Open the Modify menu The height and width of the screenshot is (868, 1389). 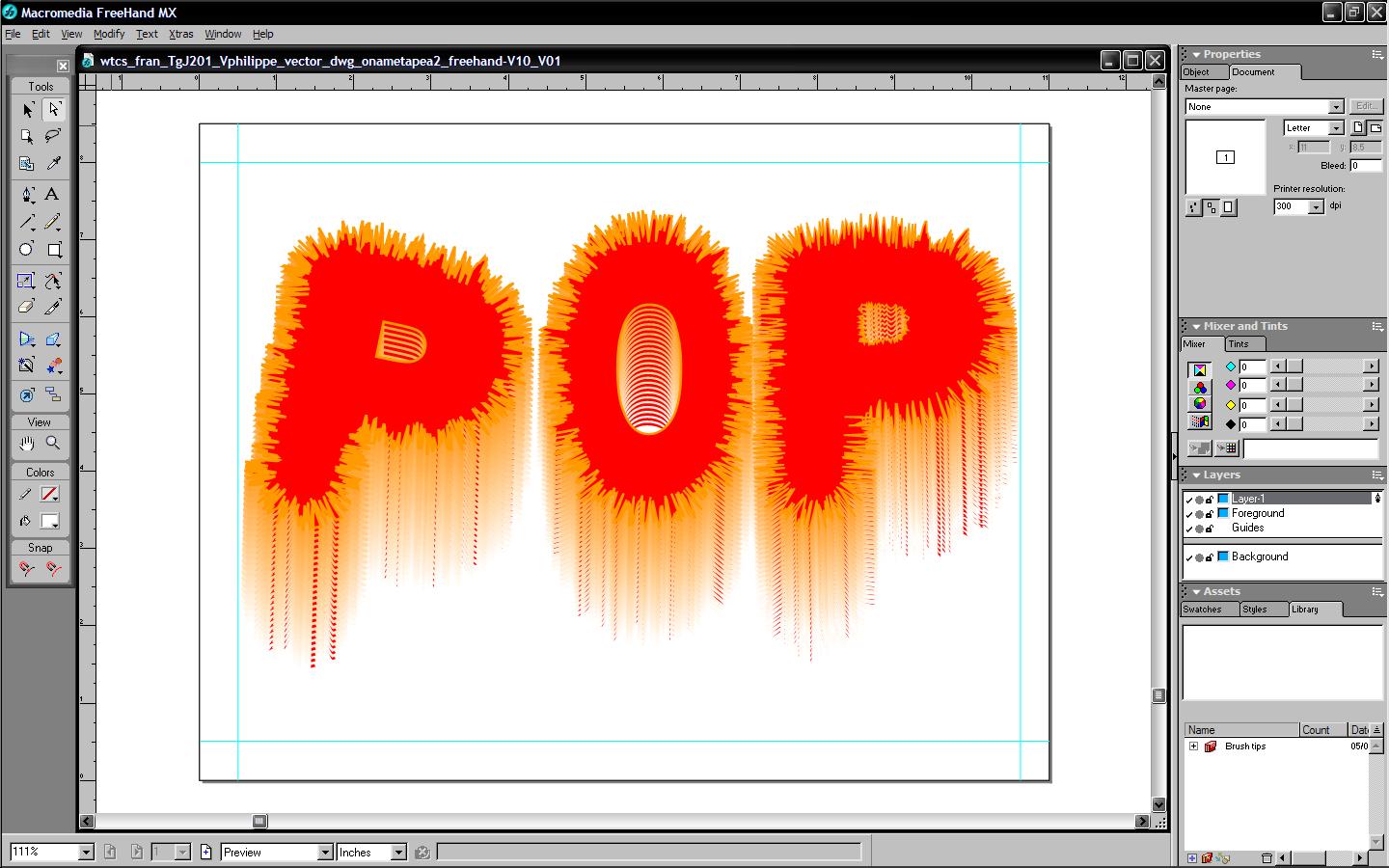[109, 34]
